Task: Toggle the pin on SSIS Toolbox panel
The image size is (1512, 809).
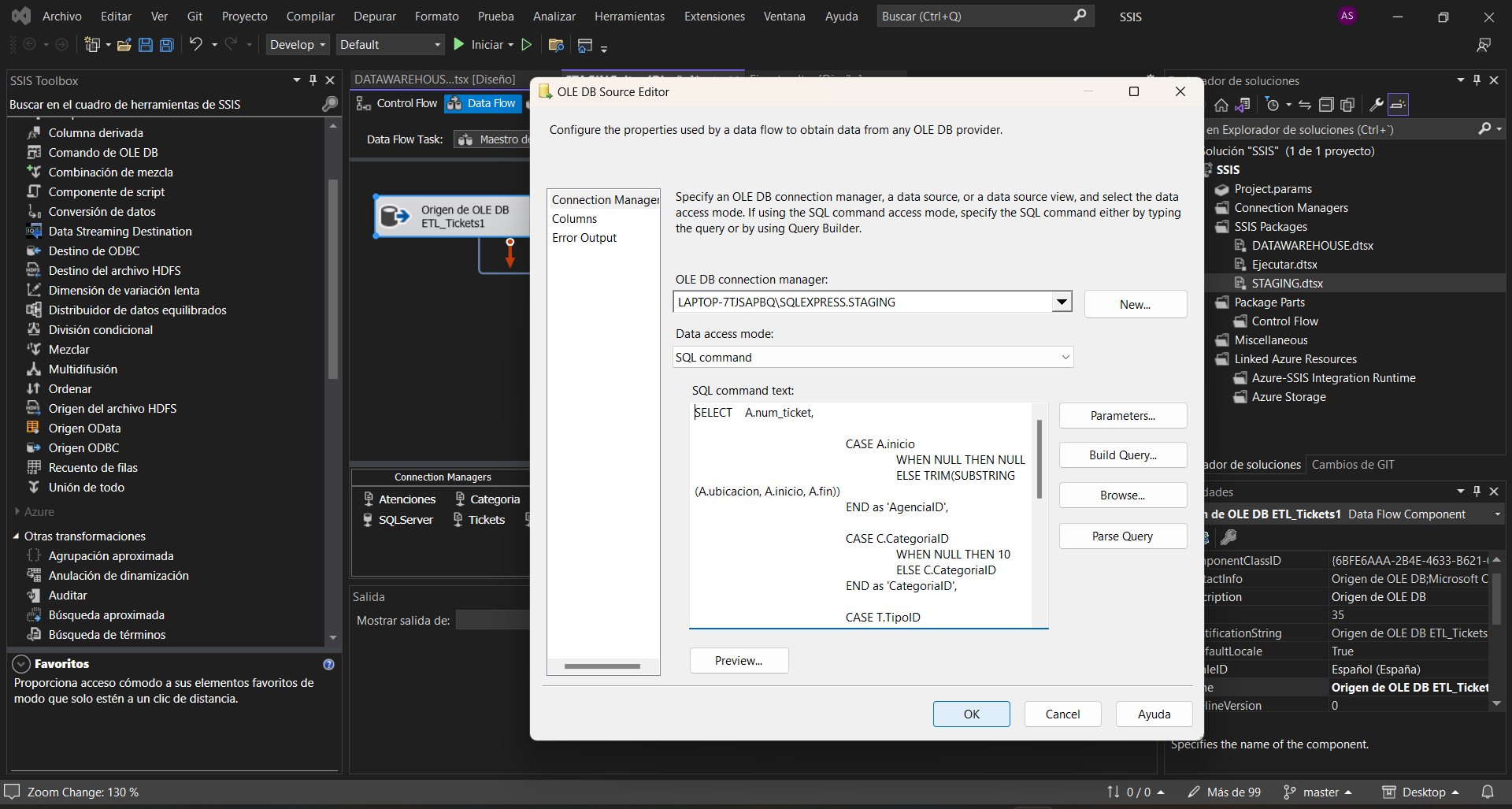Action: [x=313, y=80]
